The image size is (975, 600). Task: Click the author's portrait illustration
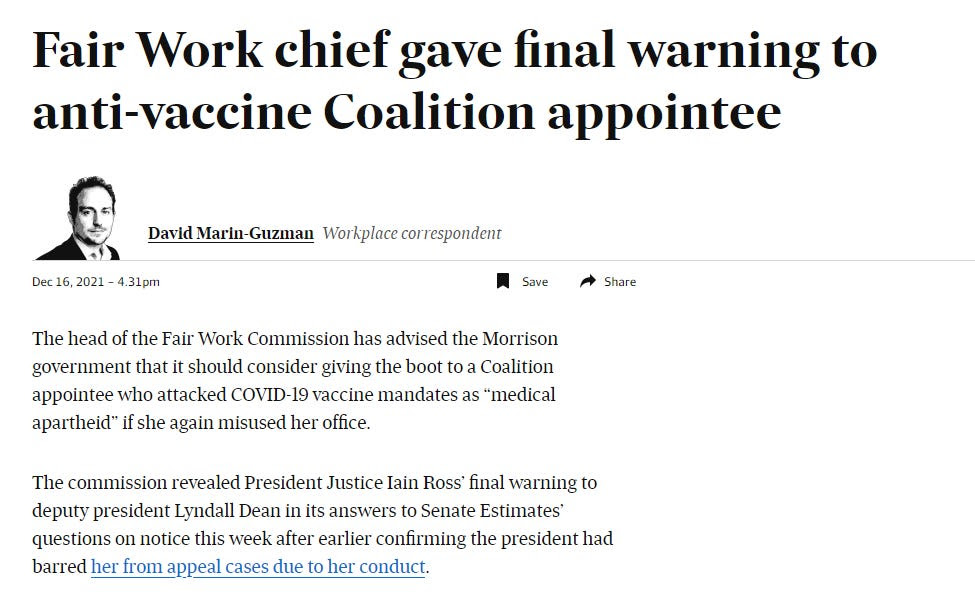78,218
